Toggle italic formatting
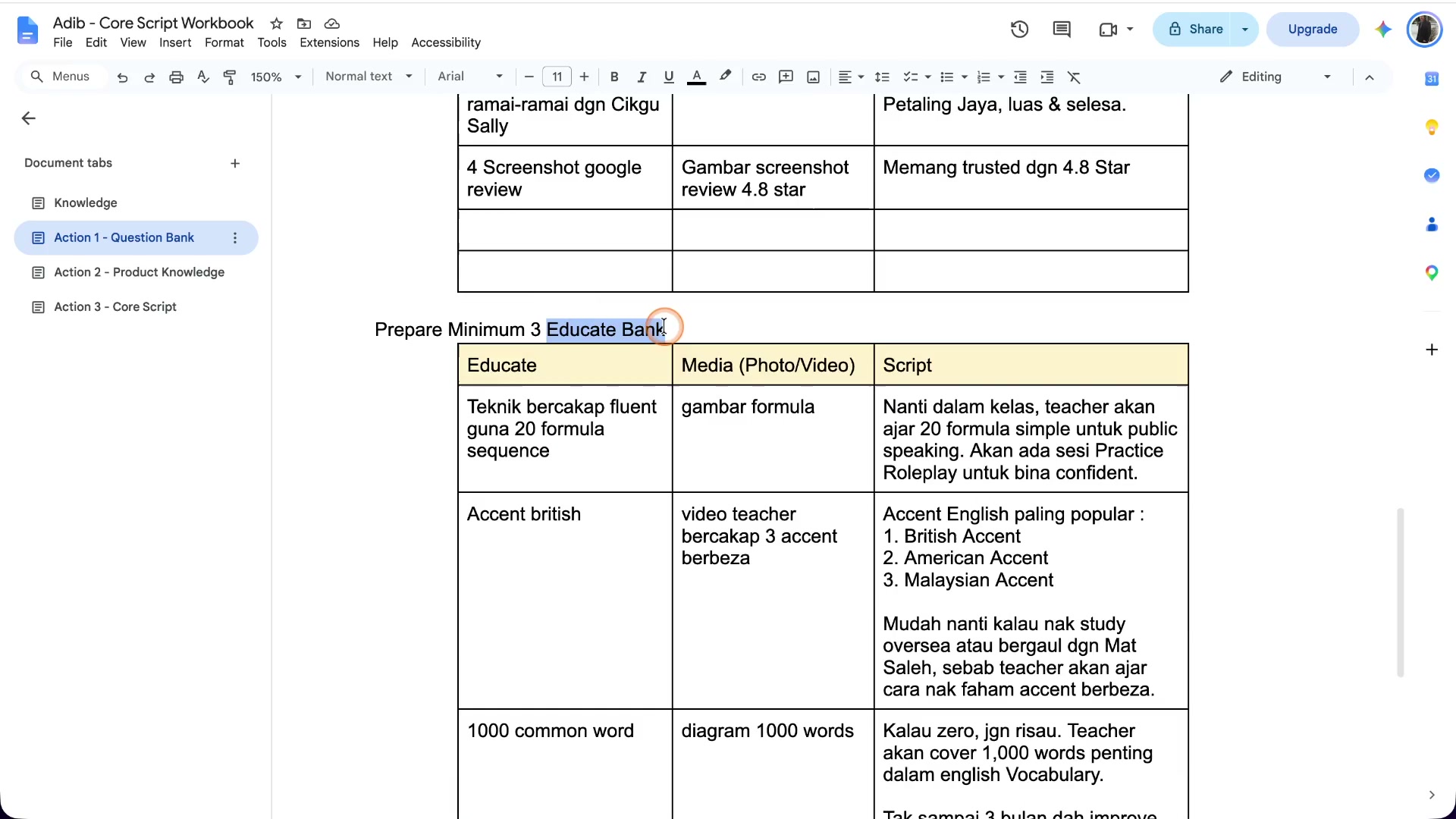 tap(642, 77)
